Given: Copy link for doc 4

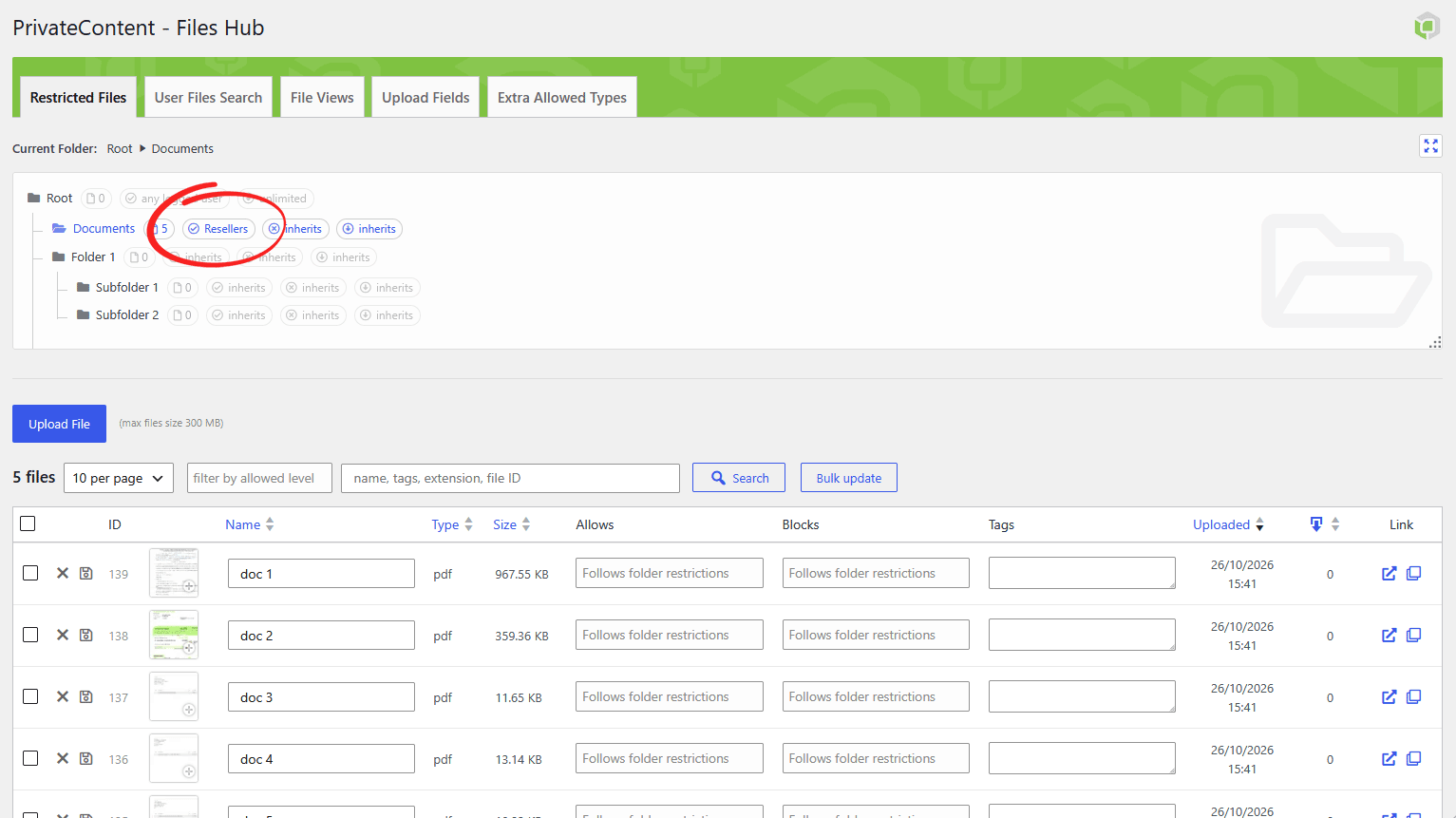Looking at the screenshot, I should click(x=1413, y=758).
